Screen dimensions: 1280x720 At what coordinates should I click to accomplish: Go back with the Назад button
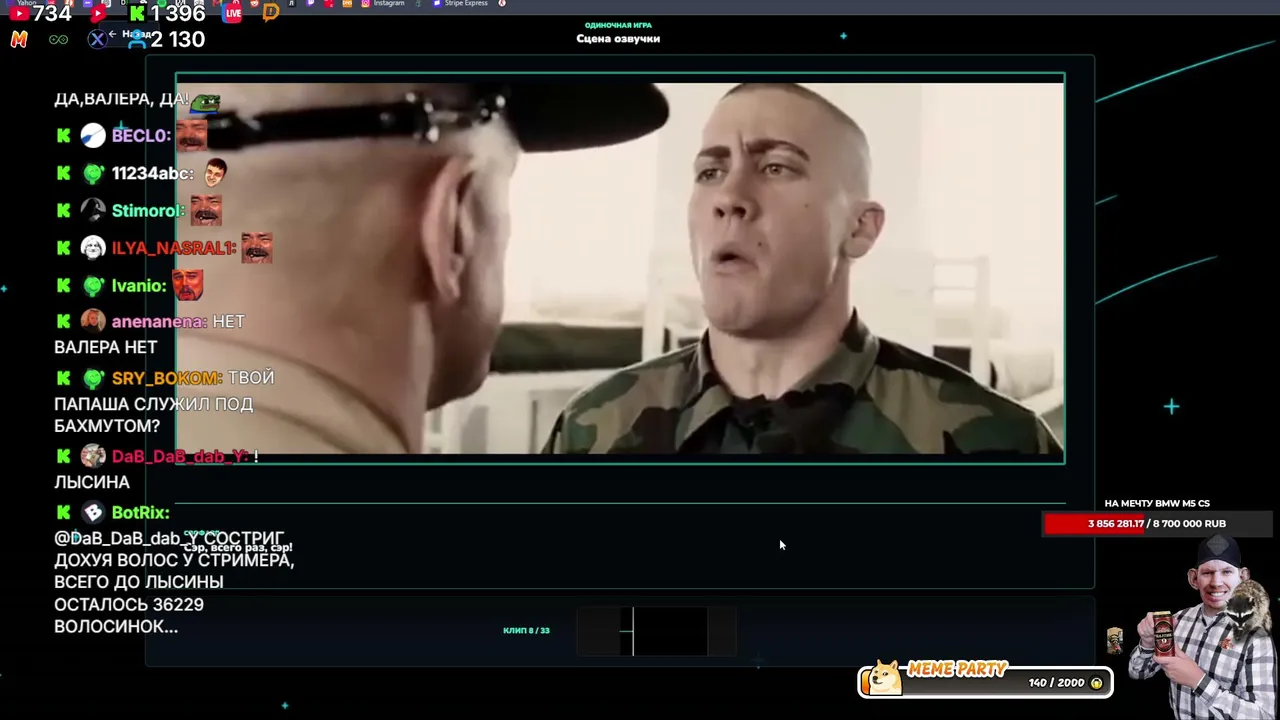[130, 34]
